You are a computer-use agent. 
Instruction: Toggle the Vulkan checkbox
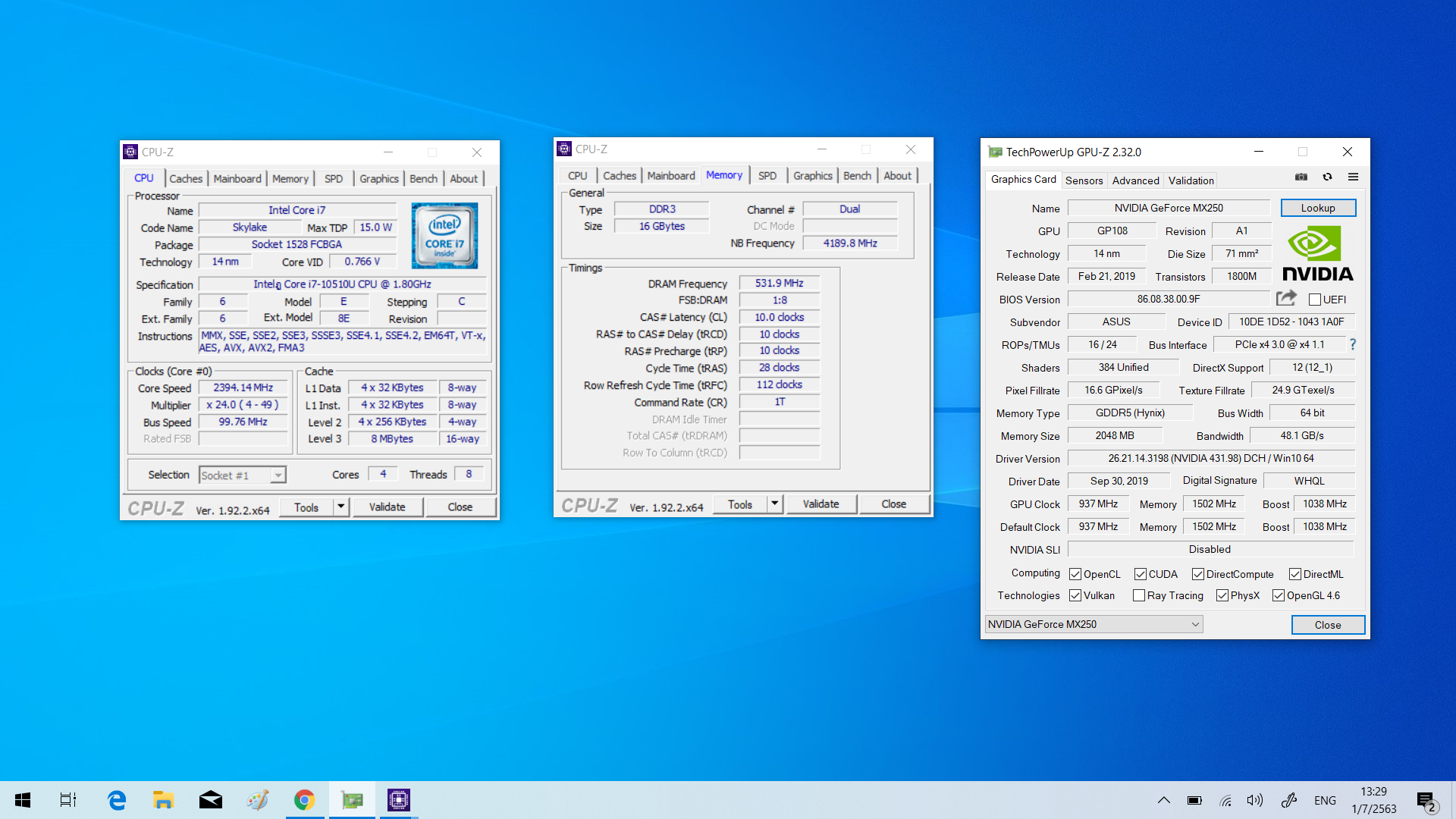tap(1075, 595)
